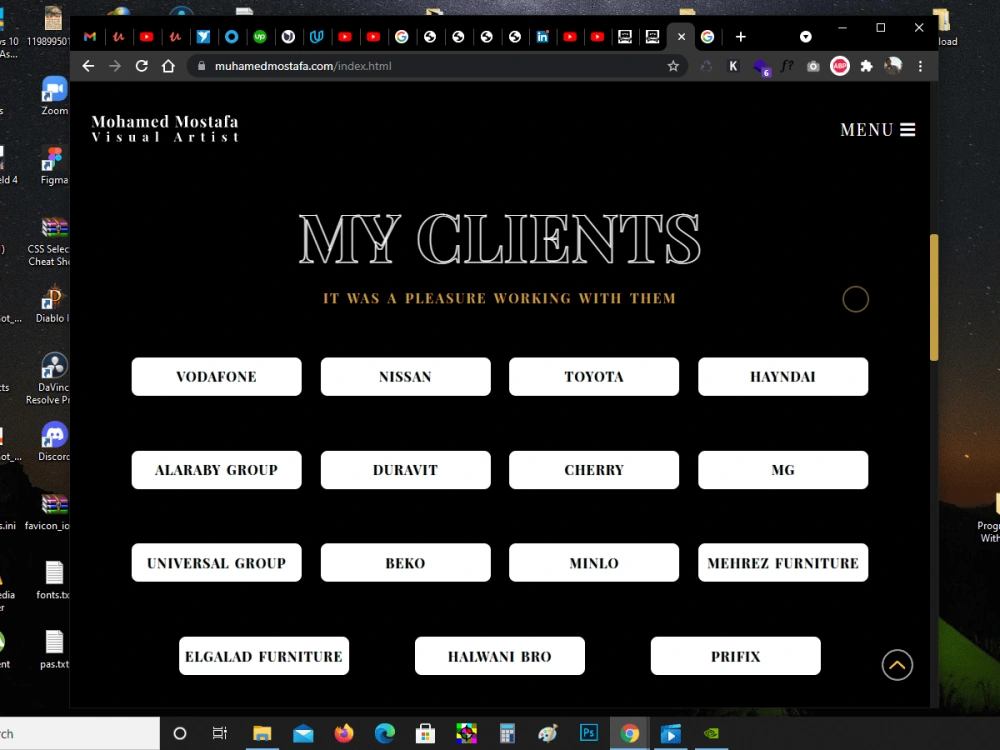
Task: Open the Chrome profile avatar
Action: (893, 66)
